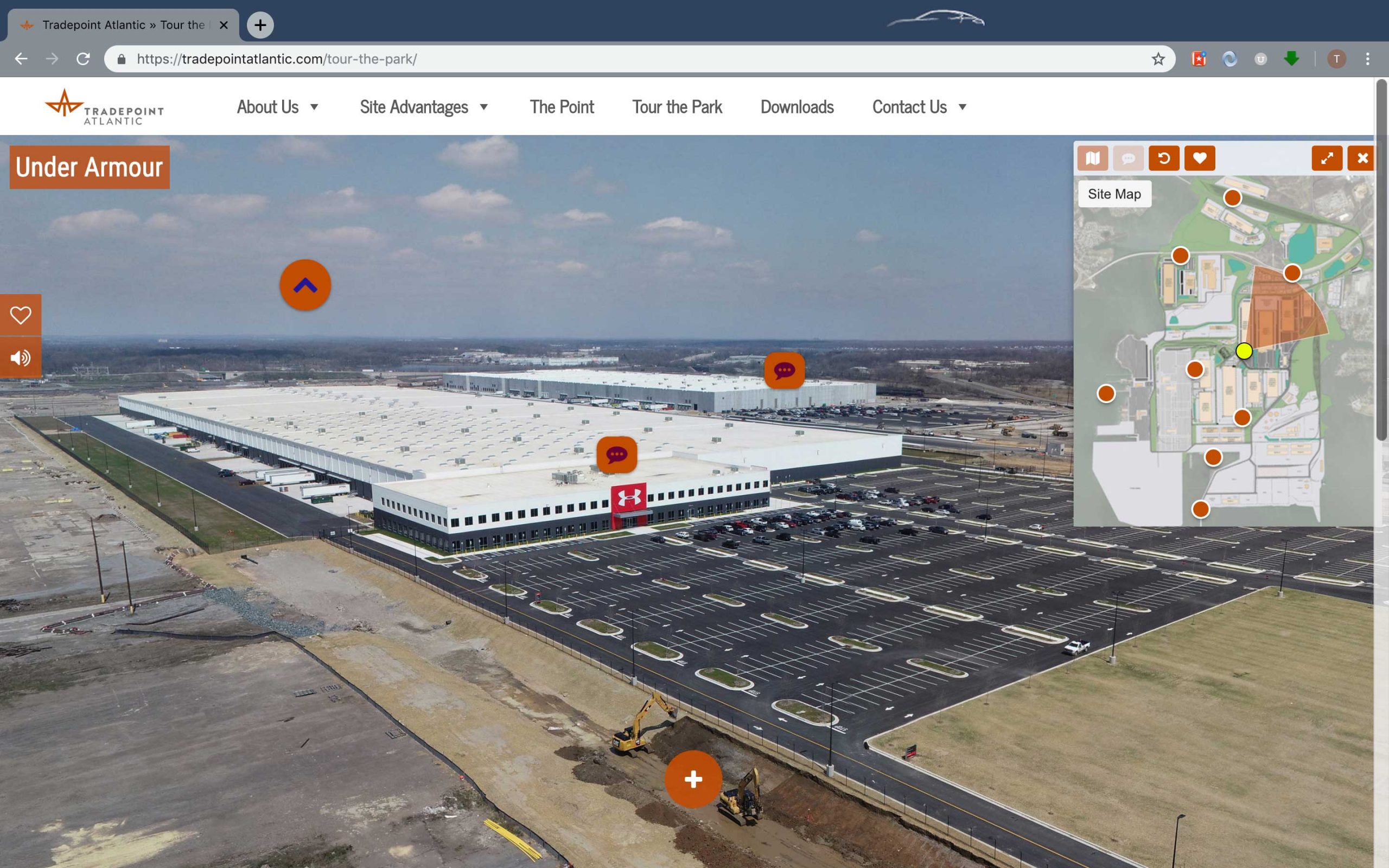The width and height of the screenshot is (1389, 868).
Task: Click the up-chevron navigation hotspot in sky
Action: tap(305, 285)
